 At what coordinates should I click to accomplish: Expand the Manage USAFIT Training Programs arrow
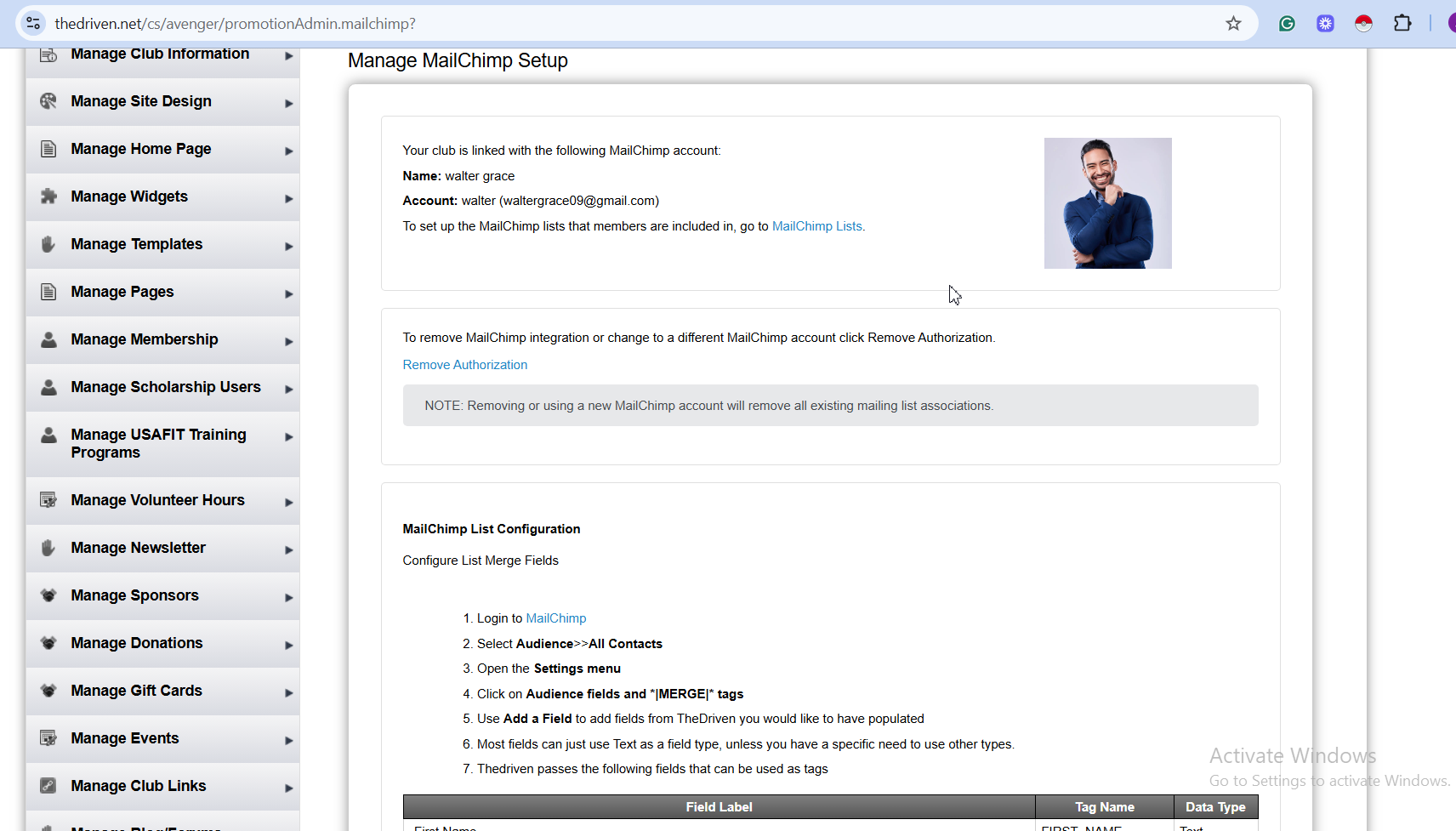(289, 437)
